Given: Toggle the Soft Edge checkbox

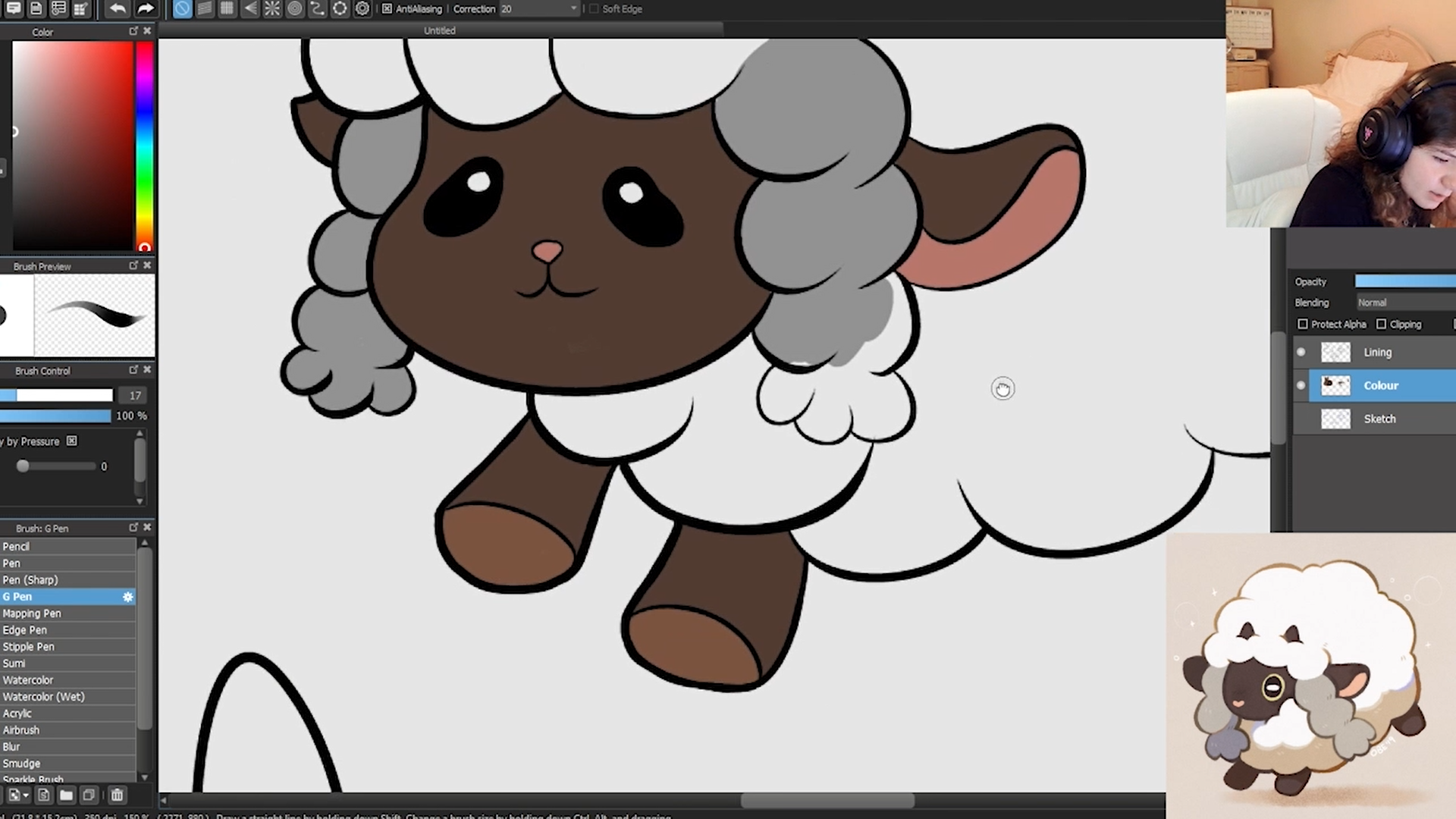Looking at the screenshot, I should tap(594, 9).
